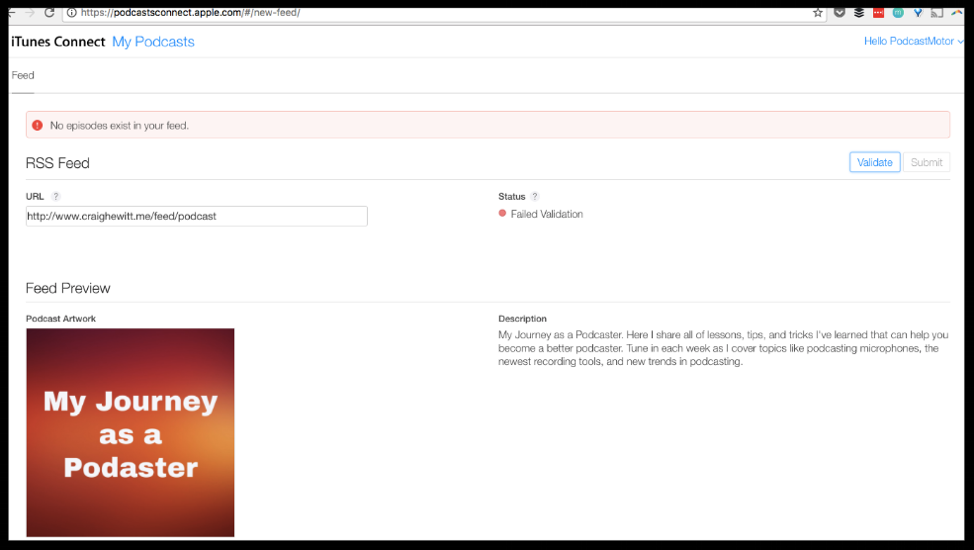Bookmark this page with the star icon
This screenshot has height=550, width=974.
817,12
